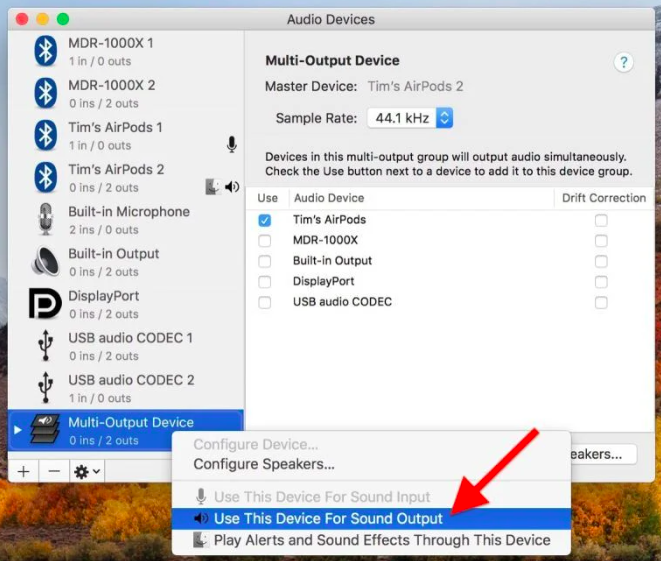Zoom the Audio Devices window
This screenshot has height=561, width=661.
coord(63,19)
